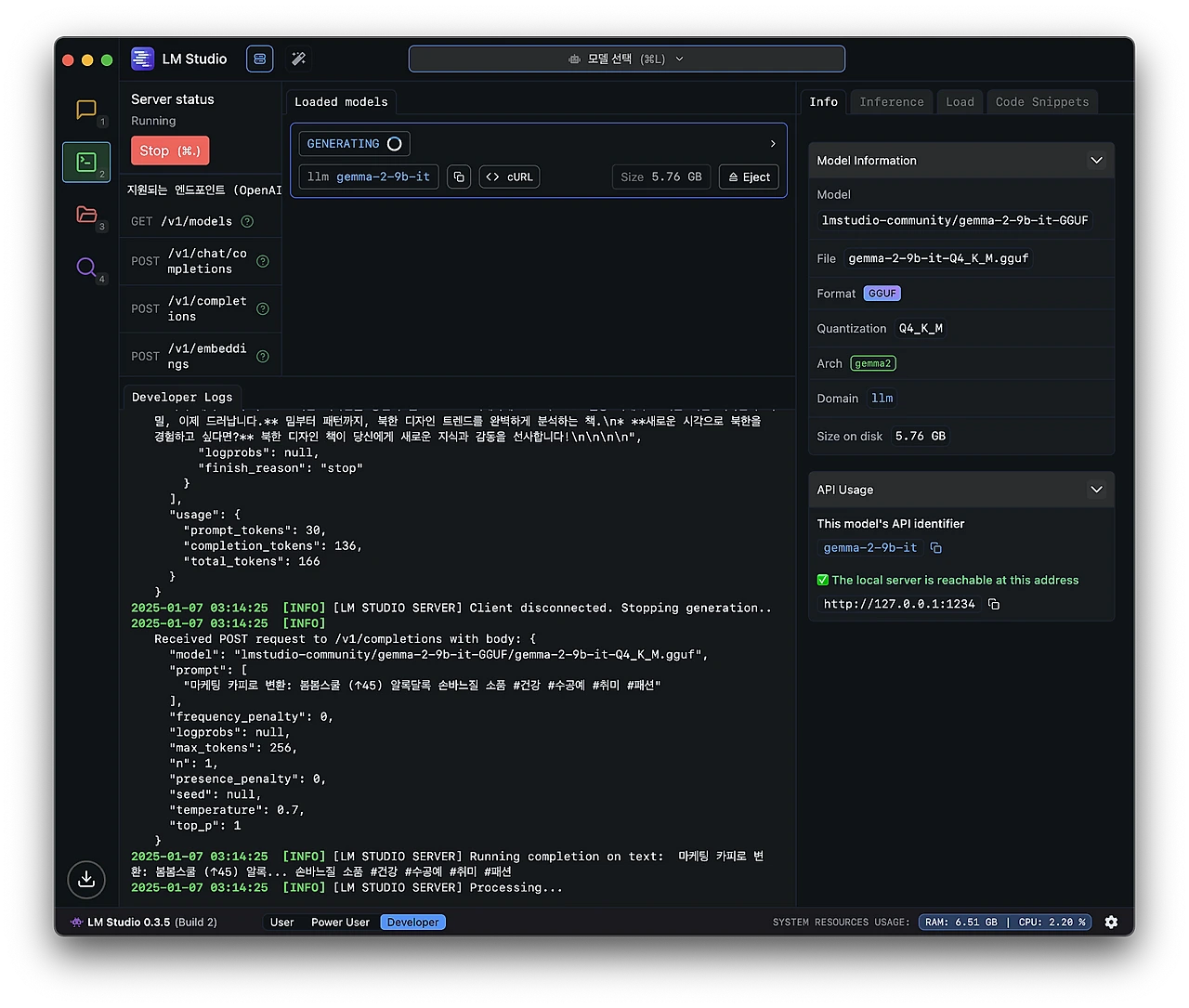Click the "temperature": 0.7 log line
This screenshot has width=1189, height=1008.
coord(237,810)
